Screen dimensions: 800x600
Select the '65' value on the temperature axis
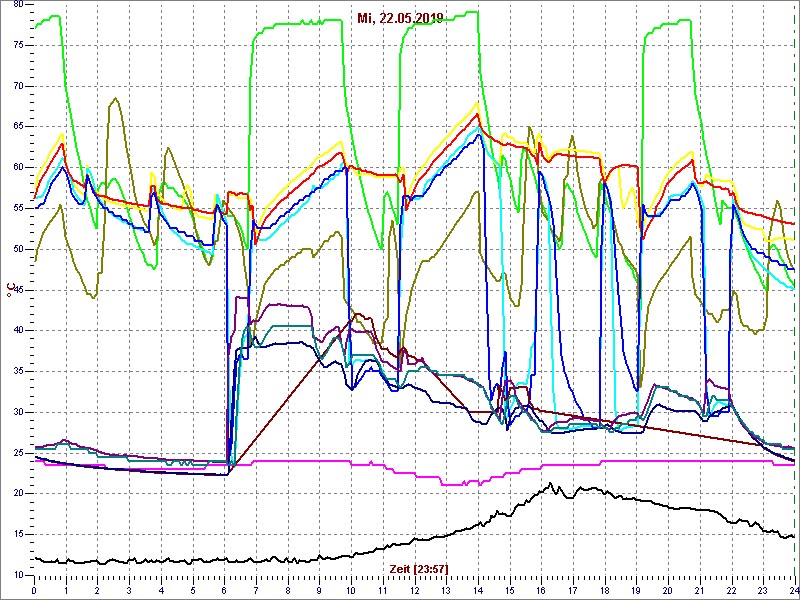click(18, 127)
